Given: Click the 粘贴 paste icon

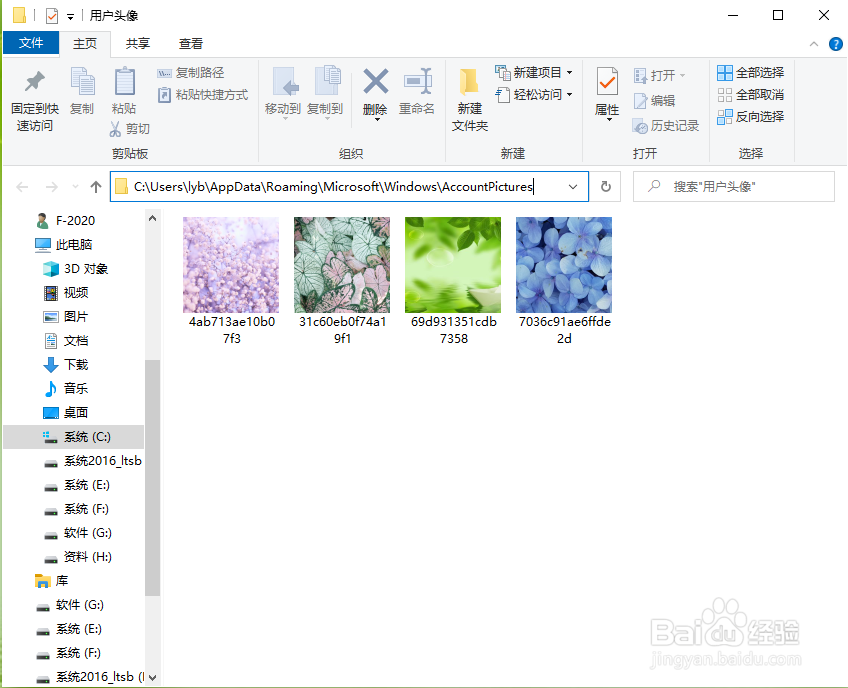Looking at the screenshot, I should tap(124, 82).
